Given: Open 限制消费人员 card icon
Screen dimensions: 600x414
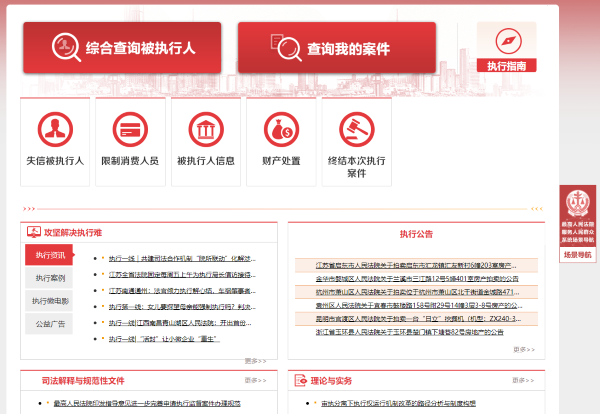Looking at the screenshot, I should 130,129.
